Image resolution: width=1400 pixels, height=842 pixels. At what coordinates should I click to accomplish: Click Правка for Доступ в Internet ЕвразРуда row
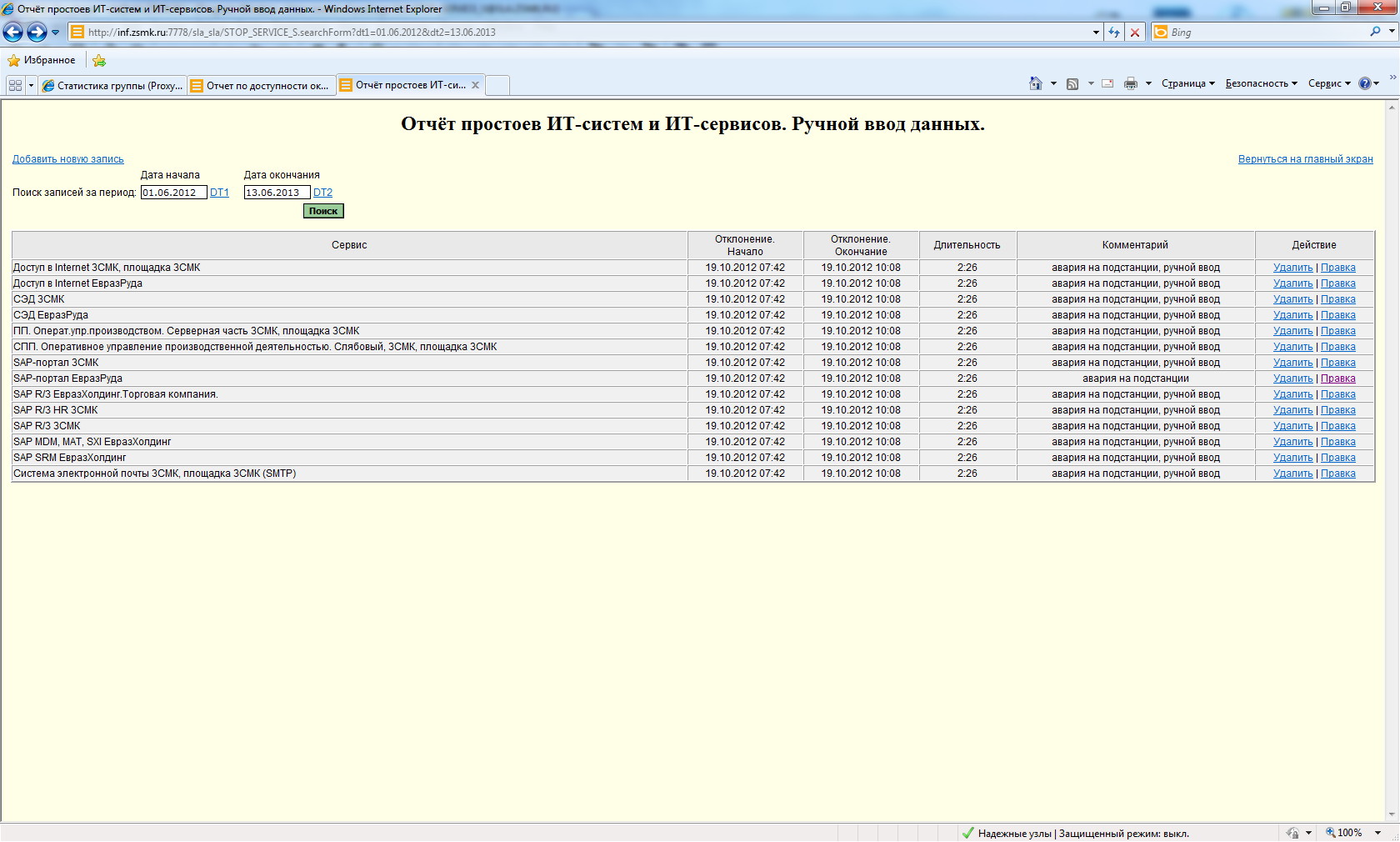point(1337,283)
